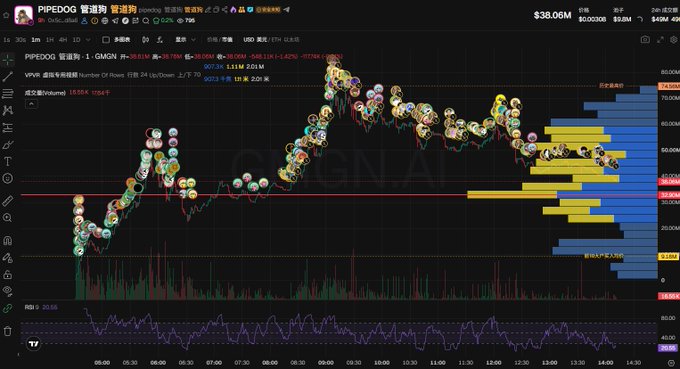Activate the zoom in tool

point(8,218)
